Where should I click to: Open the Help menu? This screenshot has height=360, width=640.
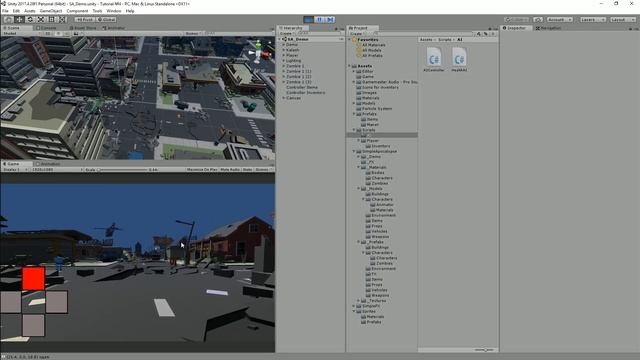pyautogui.click(x=130, y=11)
